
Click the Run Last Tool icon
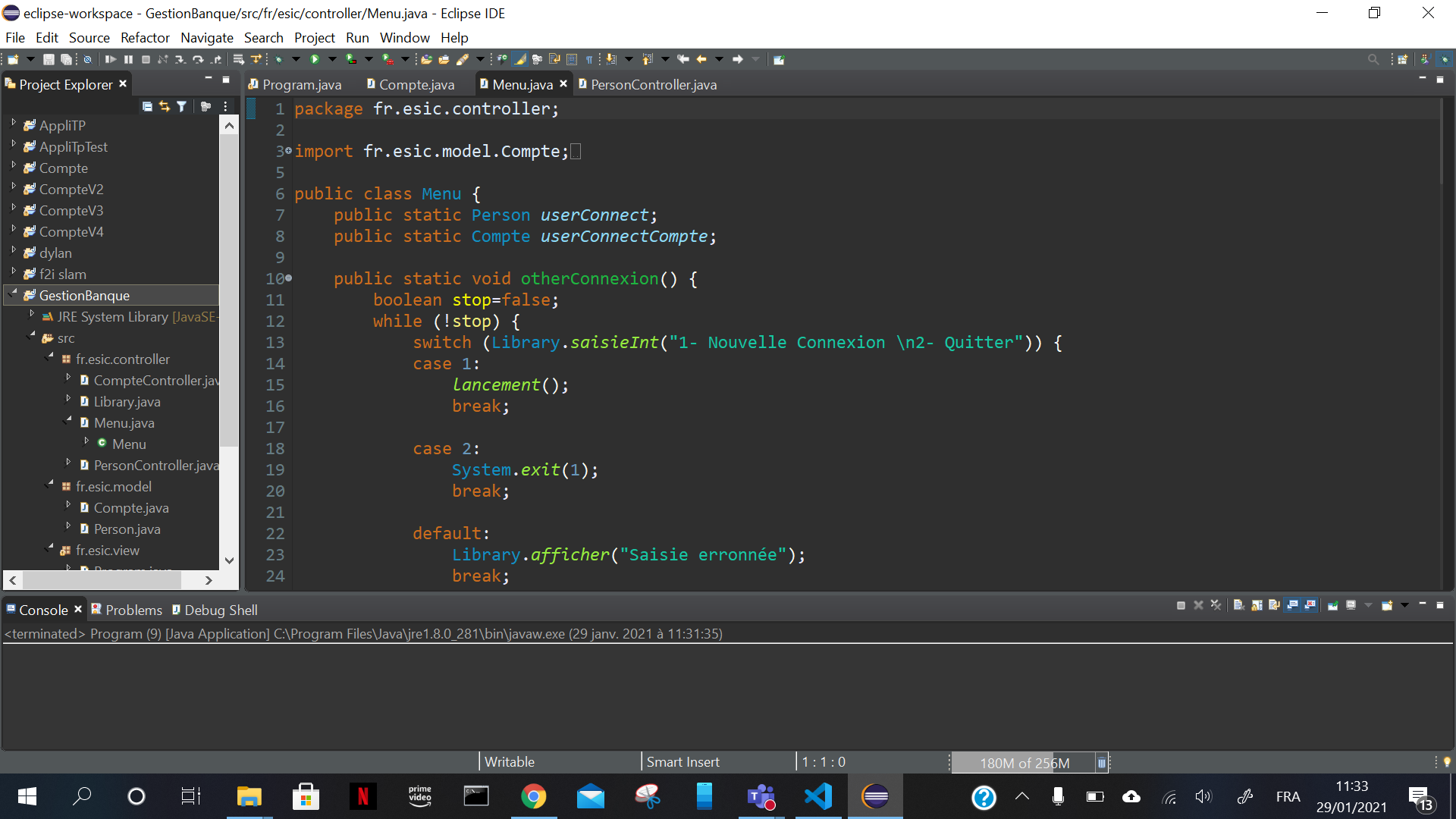(388, 59)
